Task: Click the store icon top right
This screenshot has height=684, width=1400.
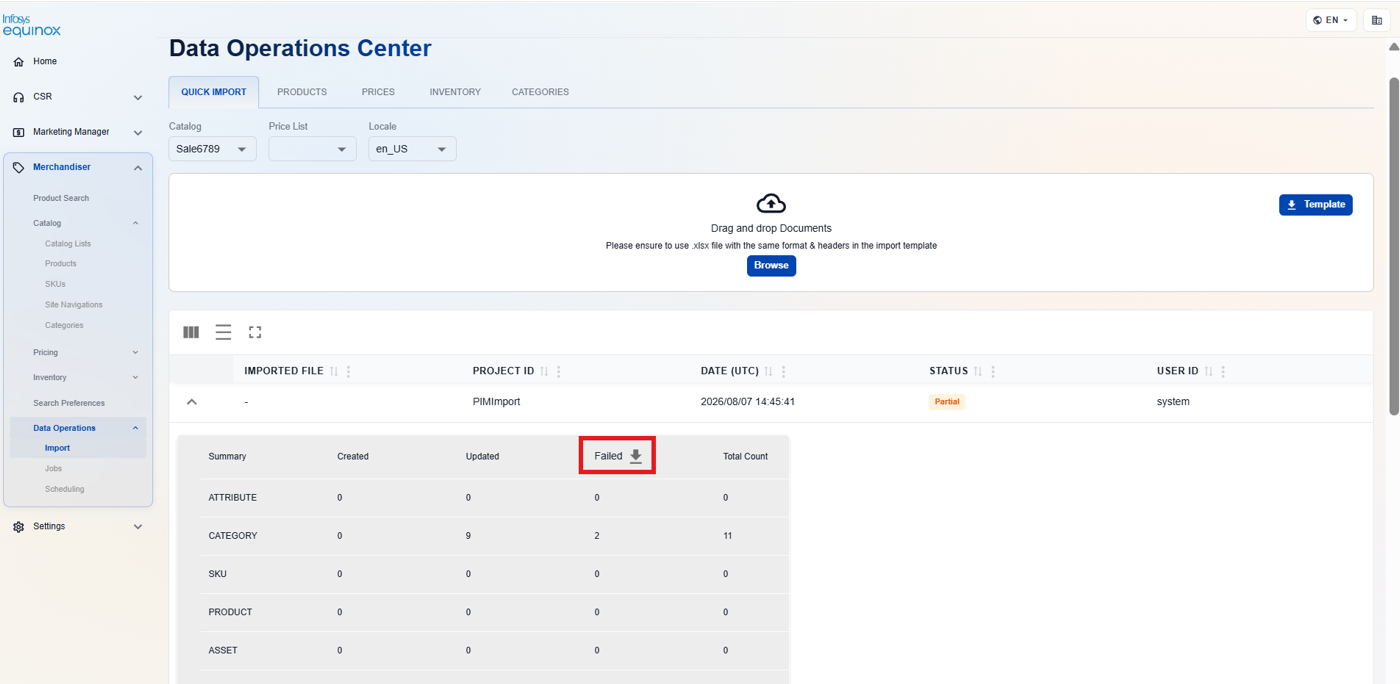Action: tap(1377, 20)
